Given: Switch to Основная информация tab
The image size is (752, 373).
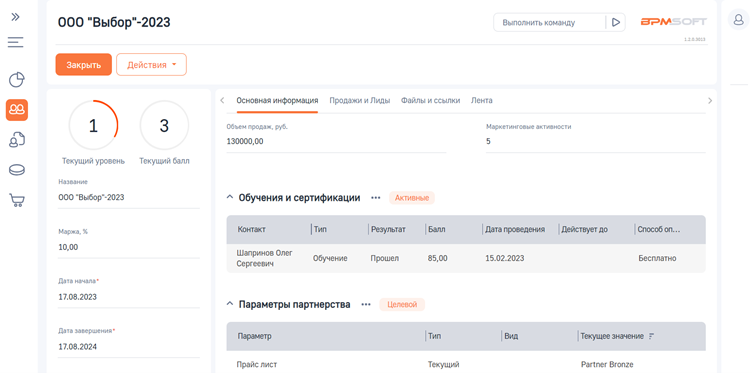Looking at the screenshot, I should click(x=277, y=101).
